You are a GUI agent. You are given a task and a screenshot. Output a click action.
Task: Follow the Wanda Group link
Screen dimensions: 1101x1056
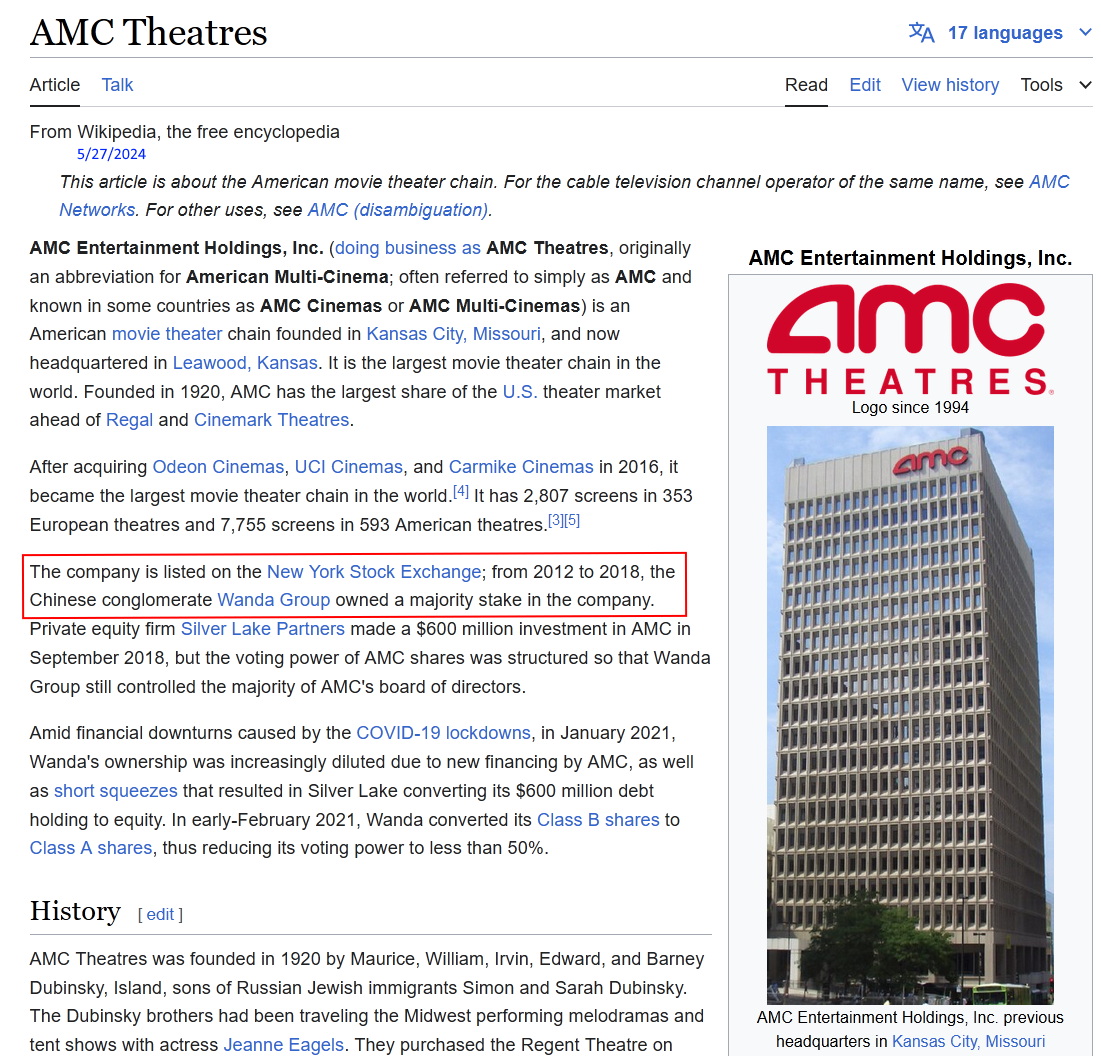point(273,600)
